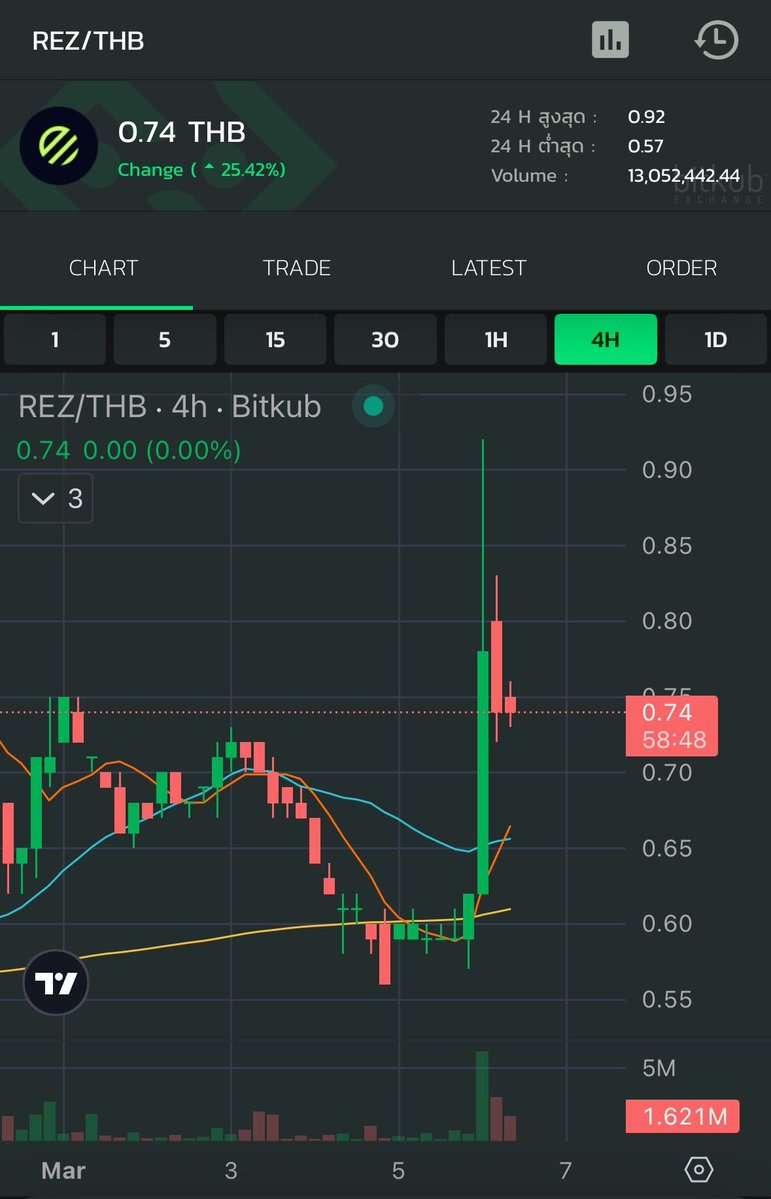Click the date 5 on time axis

[x=398, y=1169]
